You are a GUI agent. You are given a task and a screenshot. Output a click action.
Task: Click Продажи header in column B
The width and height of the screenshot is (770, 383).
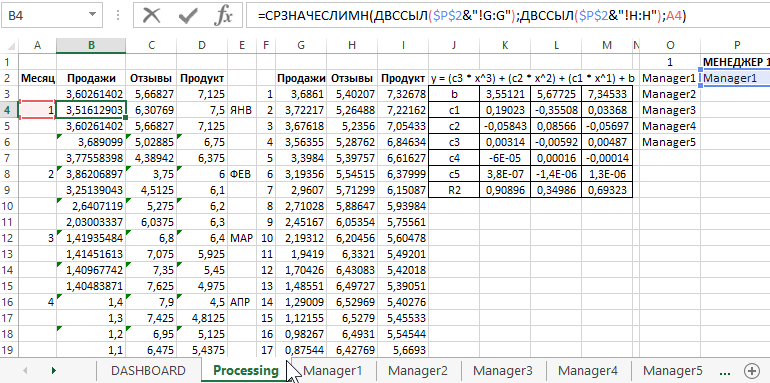click(91, 78)
